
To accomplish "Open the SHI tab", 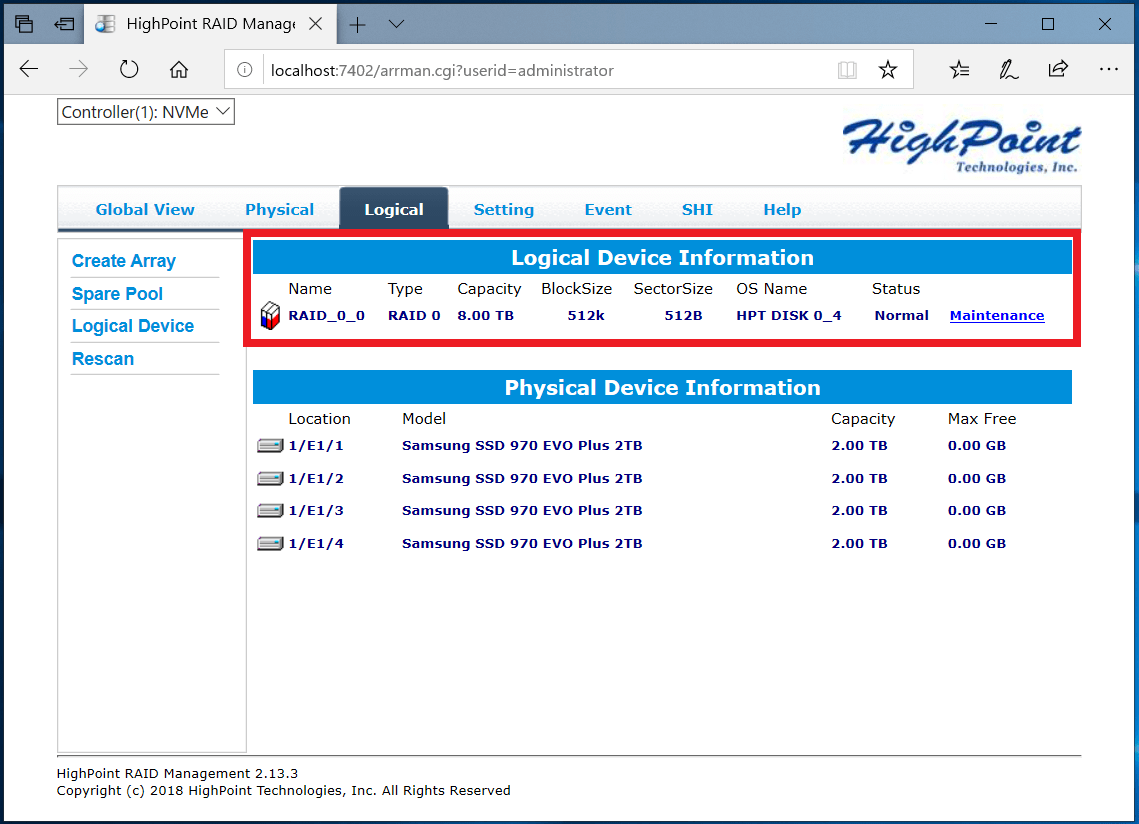I will point(697,209).
